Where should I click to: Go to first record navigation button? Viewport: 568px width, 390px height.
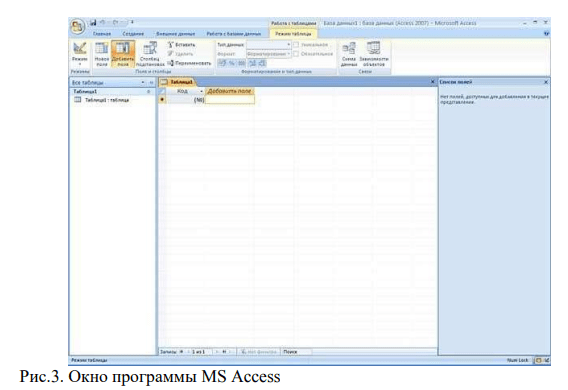[182, 352]
